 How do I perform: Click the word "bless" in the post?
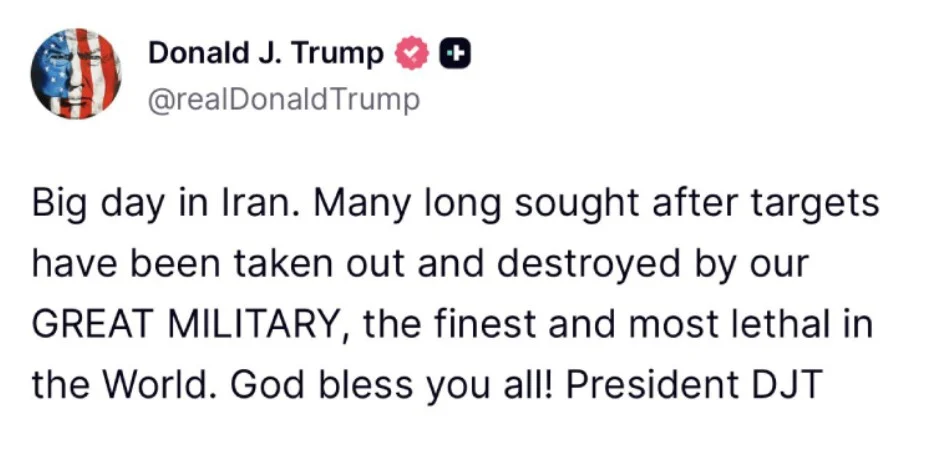367,385
